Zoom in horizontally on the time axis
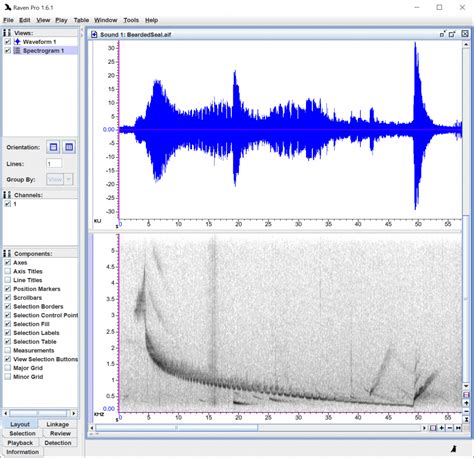The image size is (474, 458). [441, 428]
